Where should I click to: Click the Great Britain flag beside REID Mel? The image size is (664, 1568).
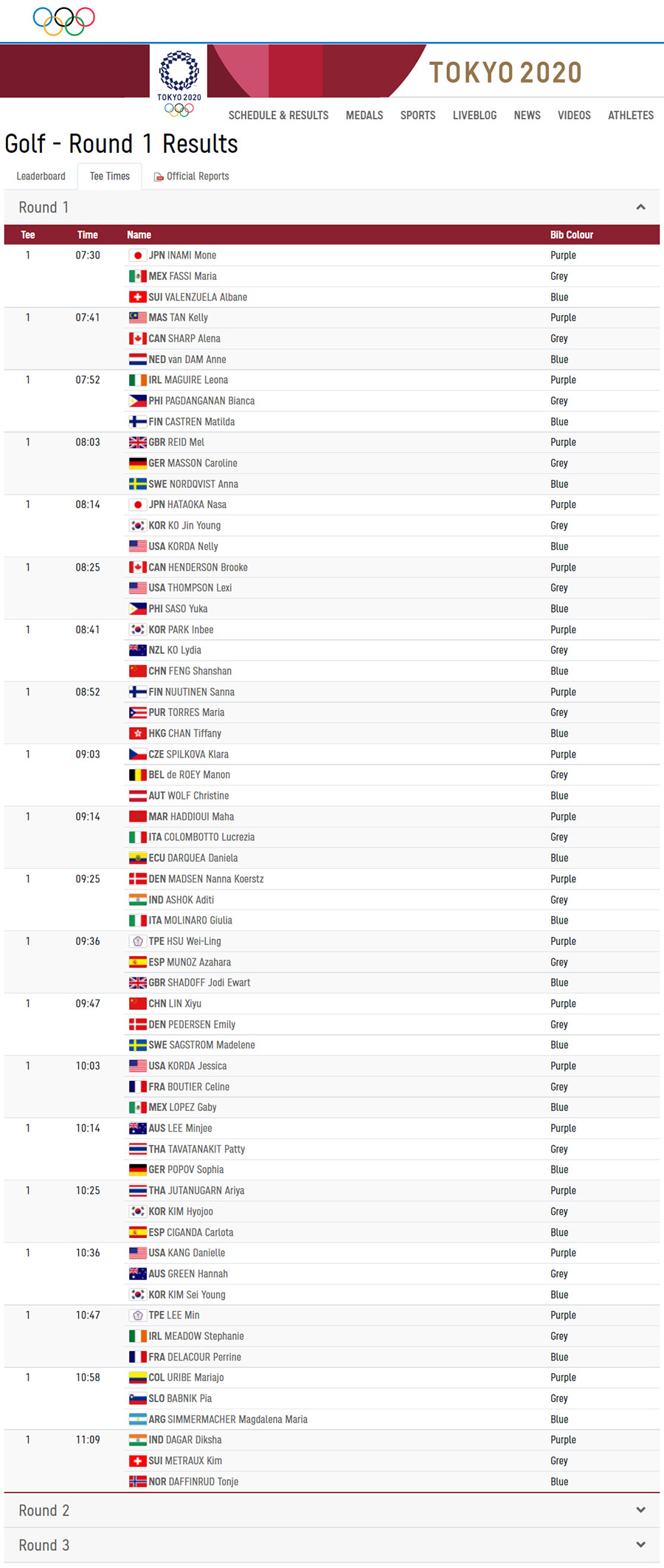tap(137, 442)
